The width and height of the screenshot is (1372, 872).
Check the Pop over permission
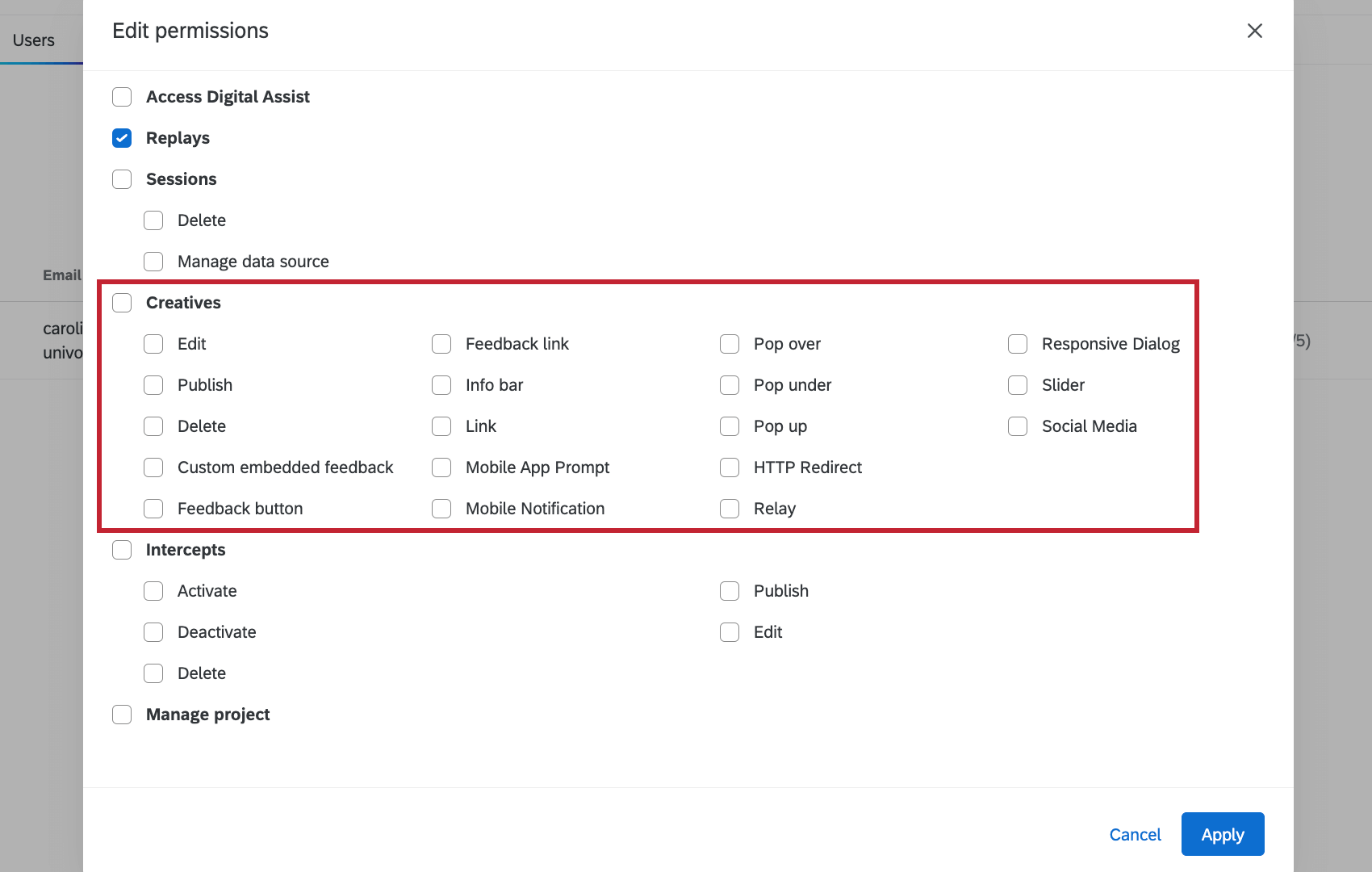730,344
